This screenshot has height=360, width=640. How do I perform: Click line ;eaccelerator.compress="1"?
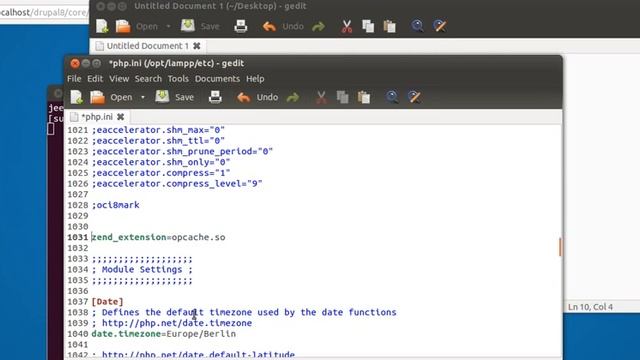pyautogui.click(x=161, y=173)
